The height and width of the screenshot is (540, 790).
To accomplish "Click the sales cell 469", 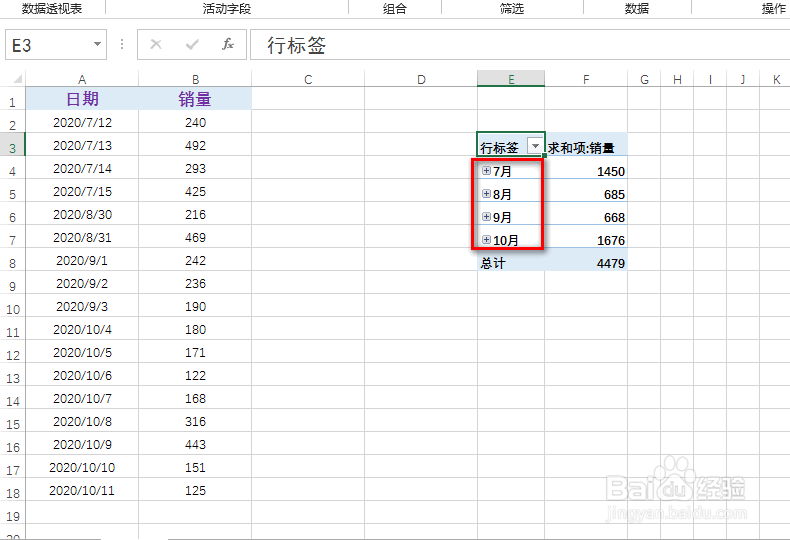I will 195,237.
